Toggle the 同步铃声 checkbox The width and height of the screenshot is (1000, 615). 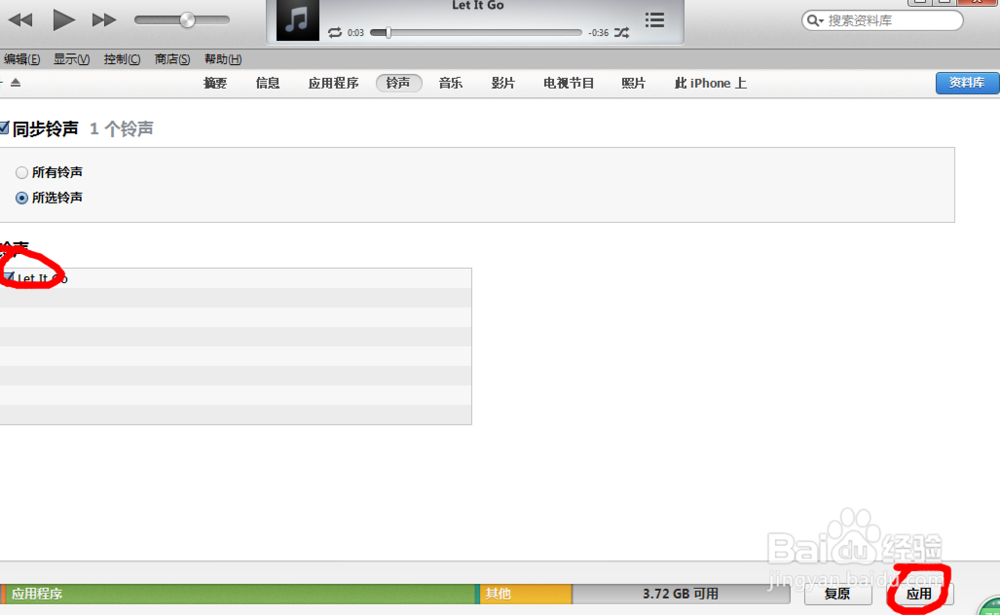point(4,128)
